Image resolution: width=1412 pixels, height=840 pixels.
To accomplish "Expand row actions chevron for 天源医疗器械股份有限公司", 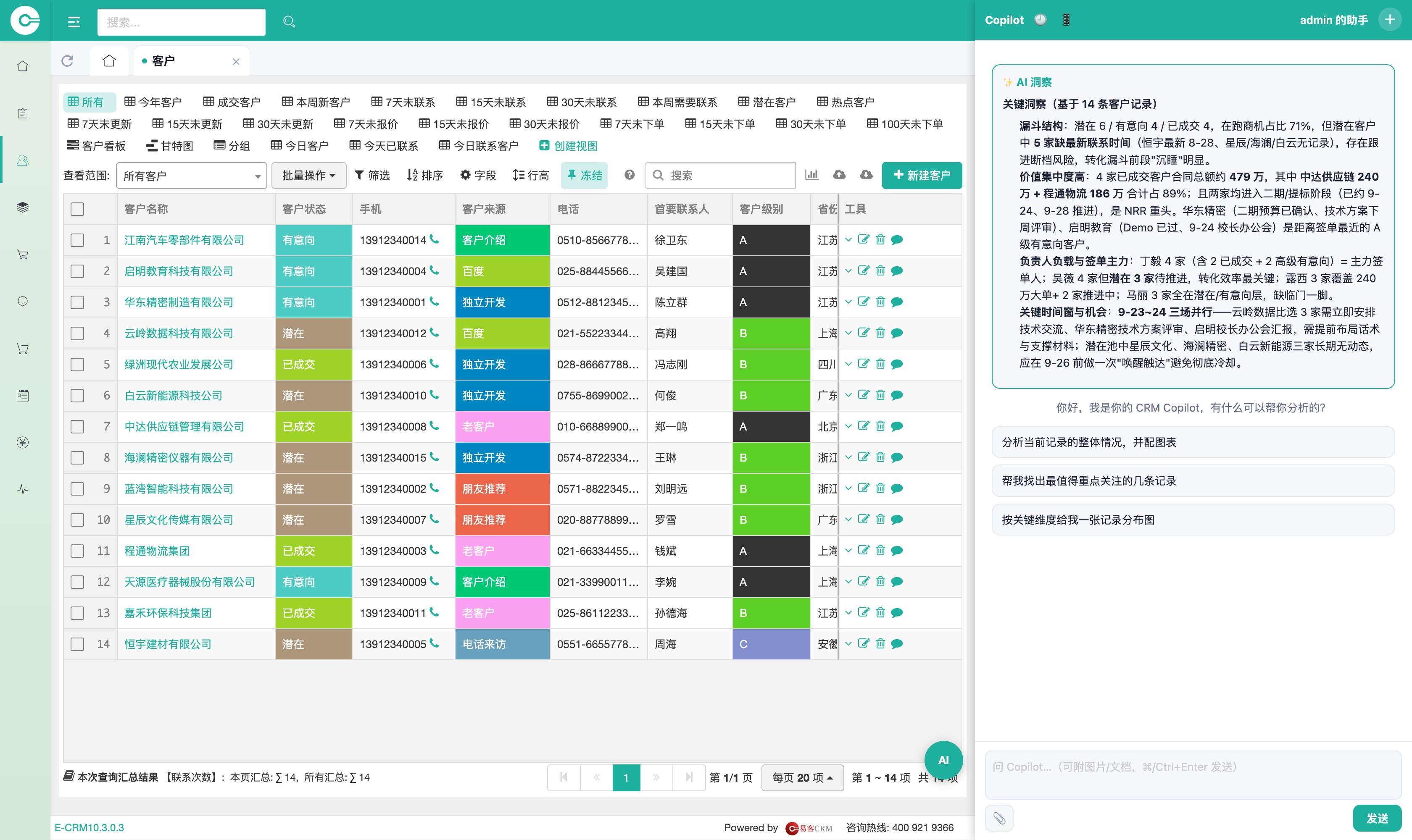I will (x=848, y=581).
